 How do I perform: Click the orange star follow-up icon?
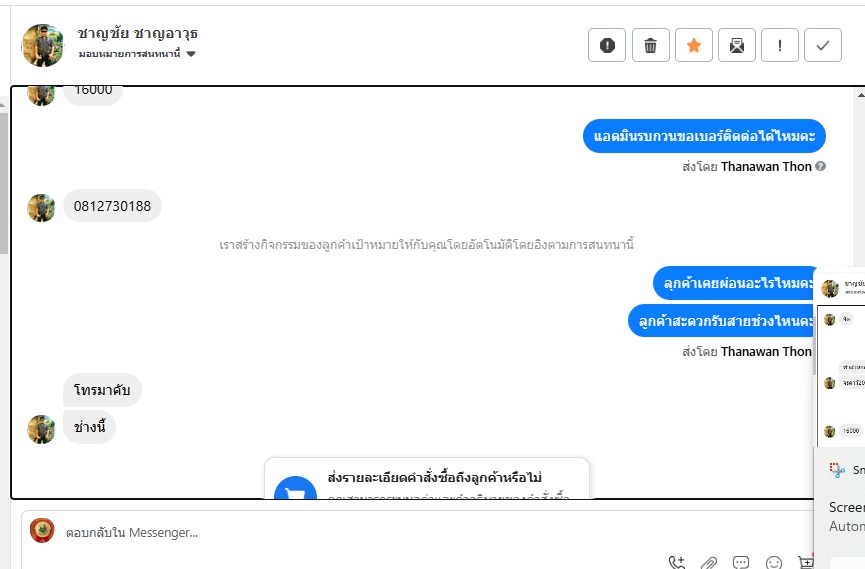694,45
